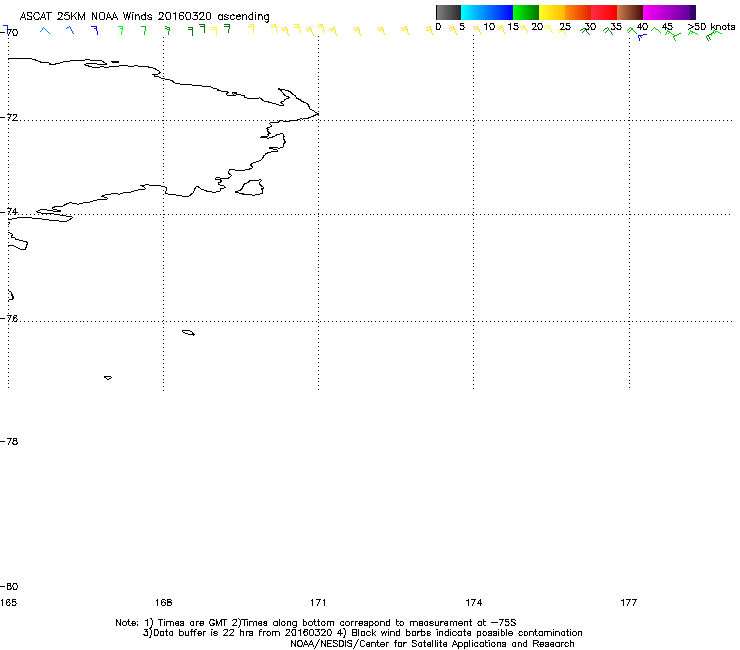Click the yellow segment of the color bar
This screenshot has width=740, height=650.
click(552, 12)
